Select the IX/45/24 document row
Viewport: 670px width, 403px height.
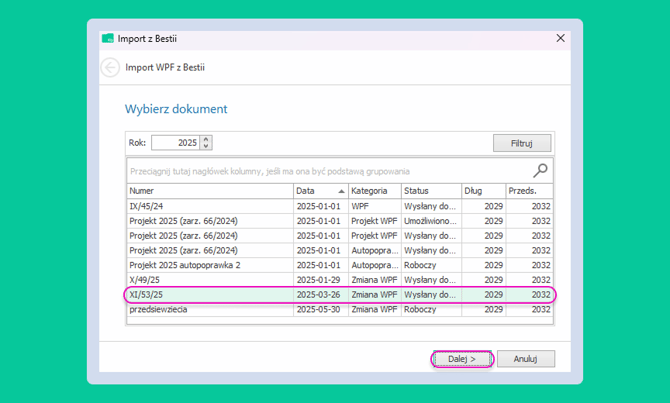[340, 206]
